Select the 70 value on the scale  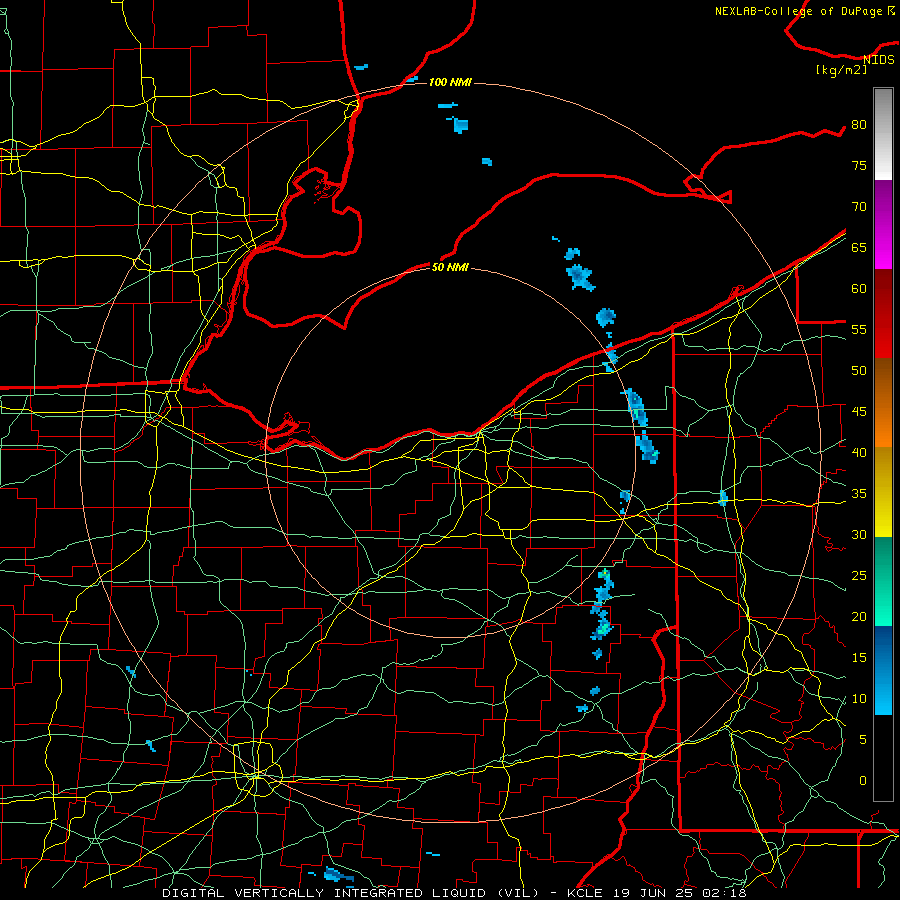[859, 207]
